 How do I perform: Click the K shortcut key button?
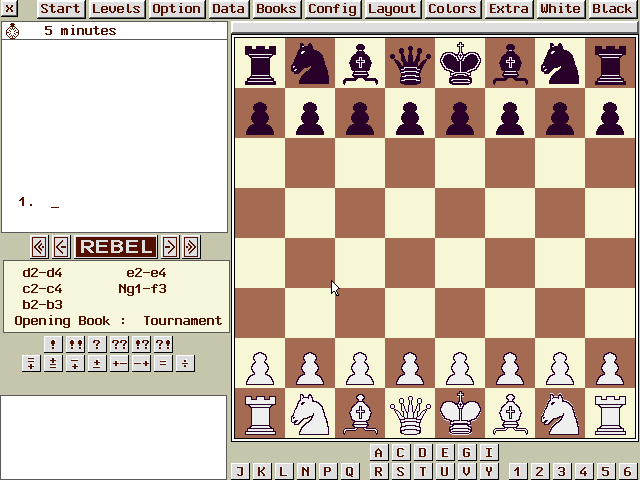[262, 472]
